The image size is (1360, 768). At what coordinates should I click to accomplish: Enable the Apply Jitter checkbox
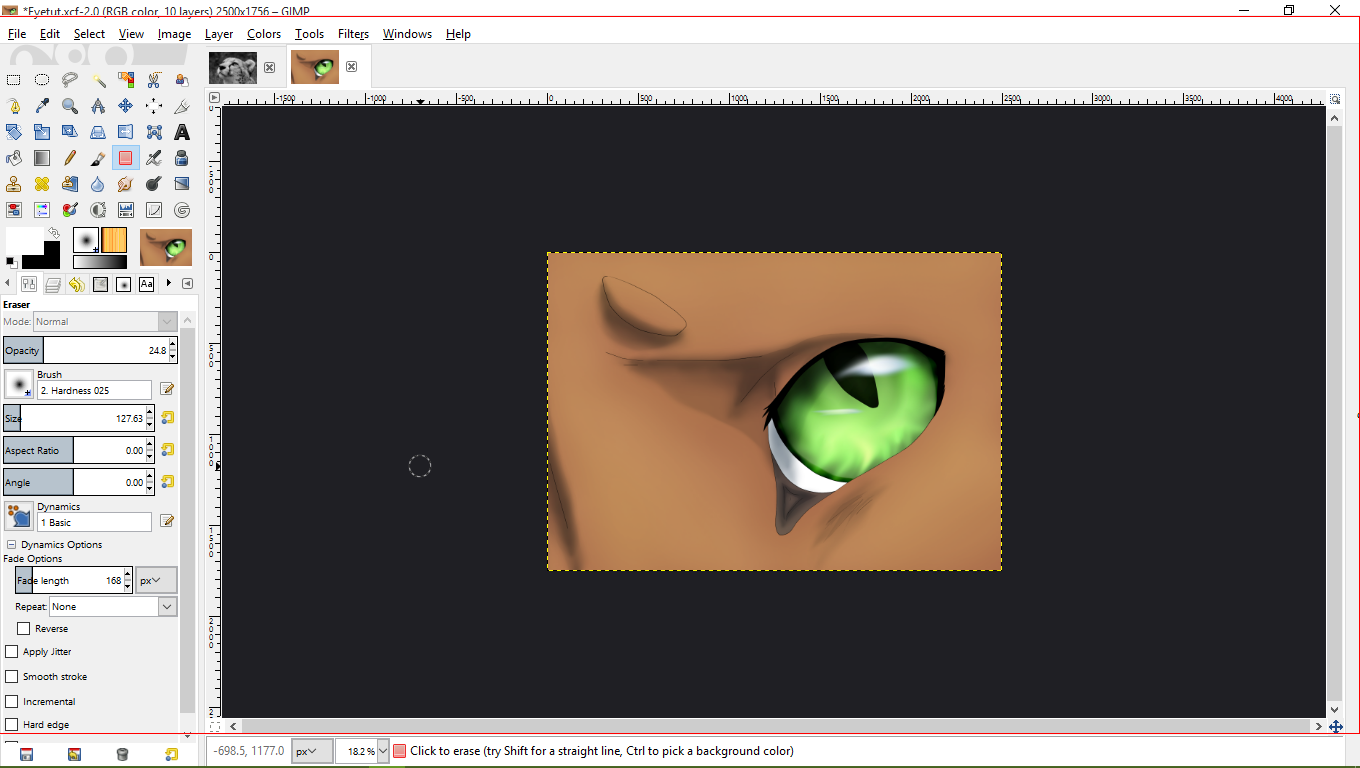pos(12,652)
